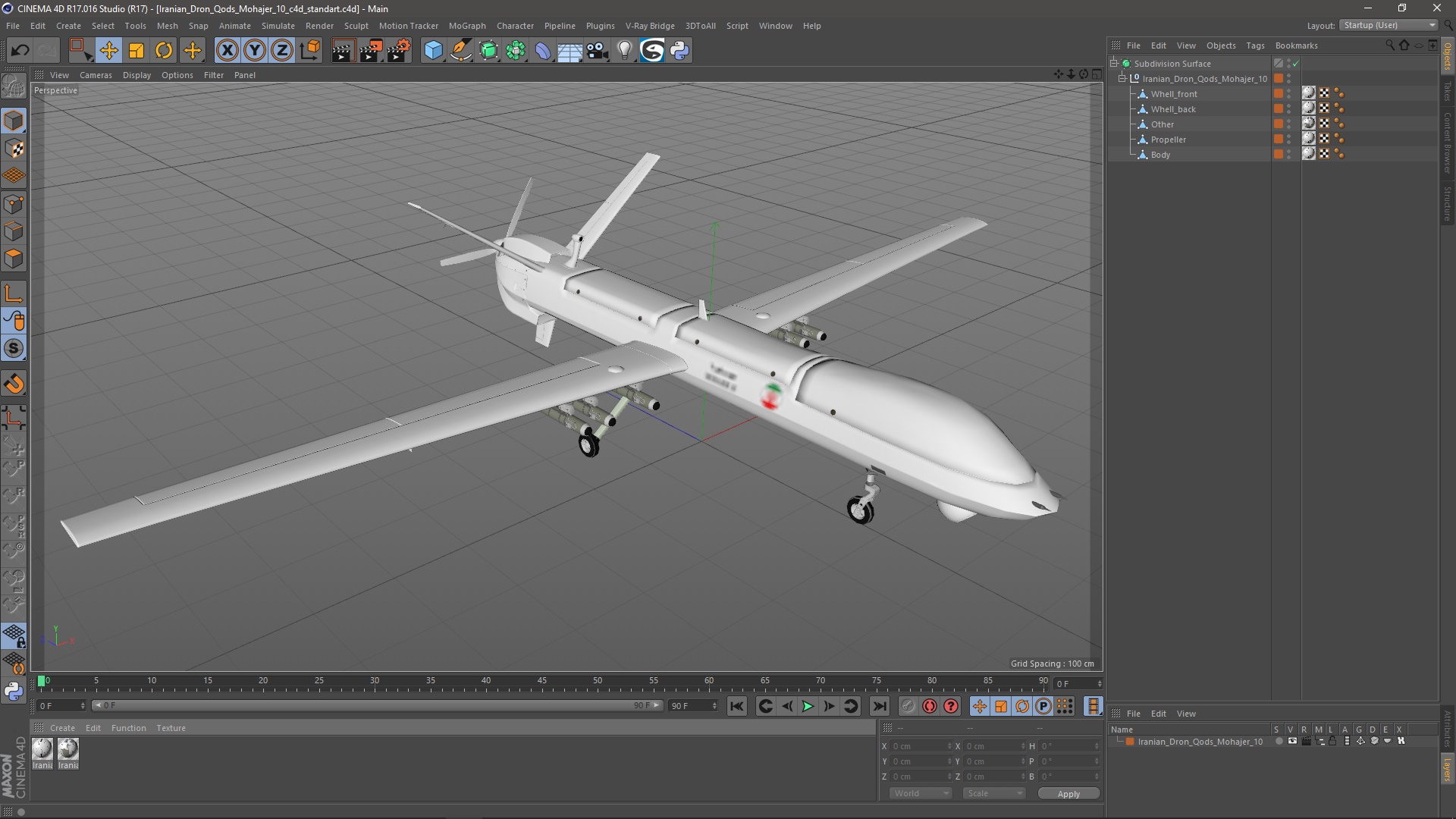Open the Structure side tab
This screenshot has height=819, width=1456.
click(x=1448, y=203)
